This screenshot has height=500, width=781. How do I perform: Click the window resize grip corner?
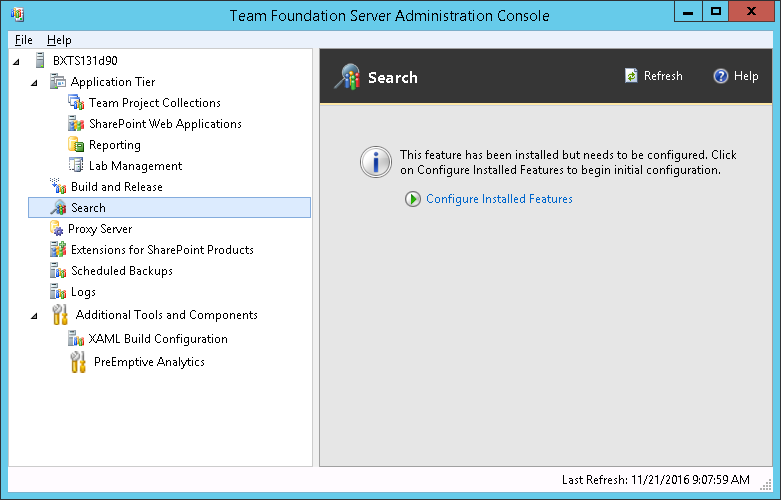point(766,485)
